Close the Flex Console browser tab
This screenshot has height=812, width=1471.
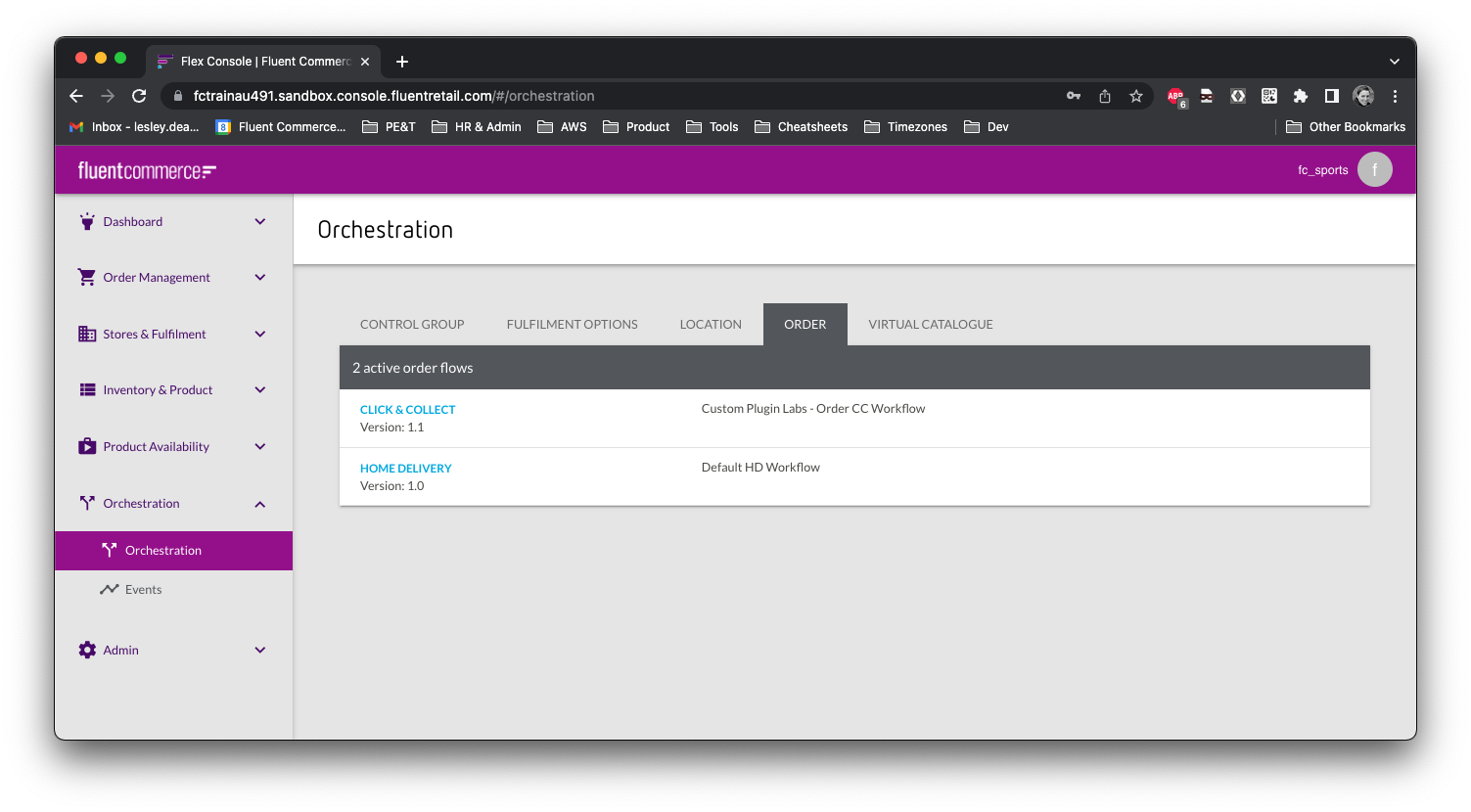pyautogui.click(x=365, y=62)
